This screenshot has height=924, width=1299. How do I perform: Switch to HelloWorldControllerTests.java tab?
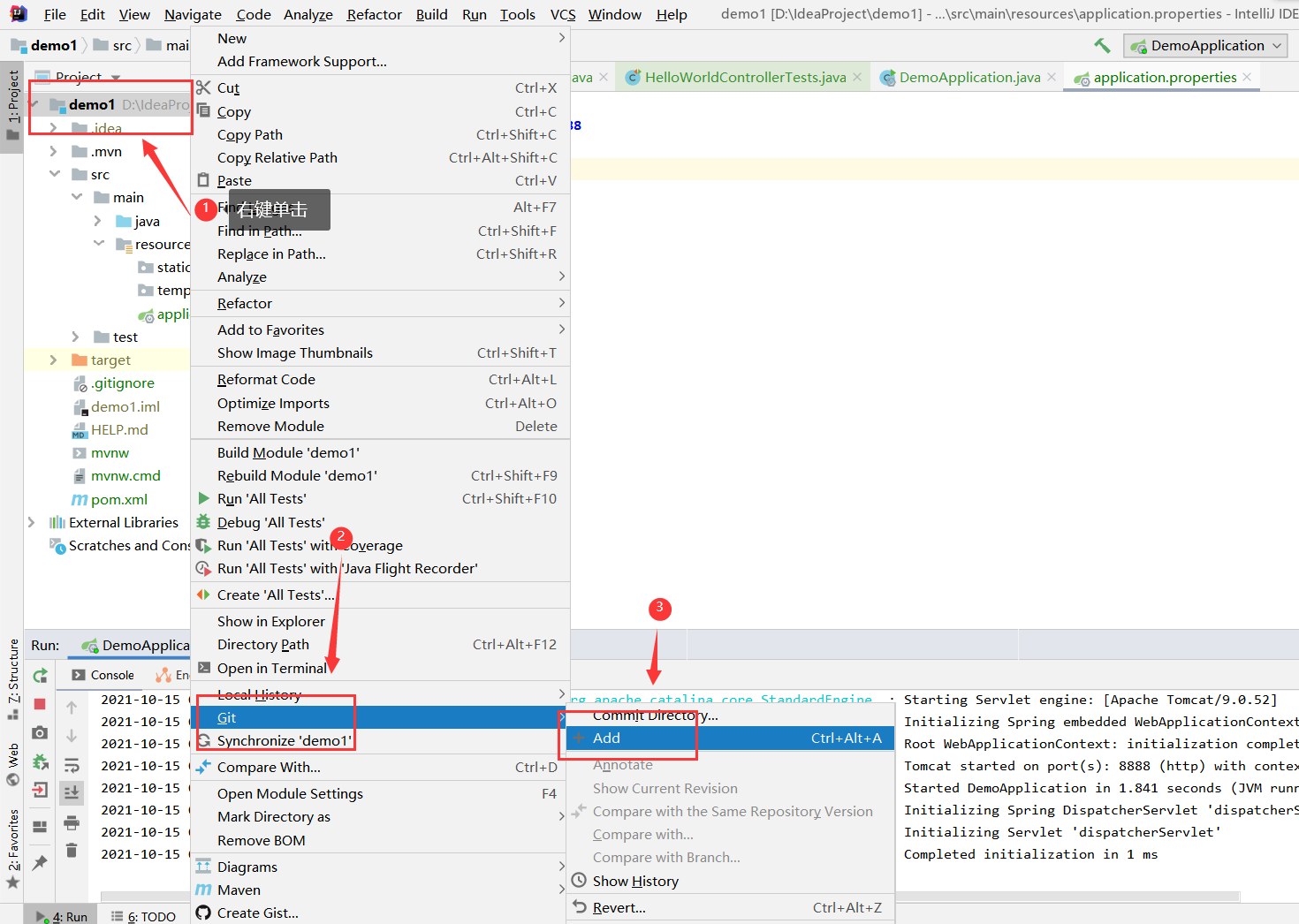pyautogui.click(x=745, y=78)
